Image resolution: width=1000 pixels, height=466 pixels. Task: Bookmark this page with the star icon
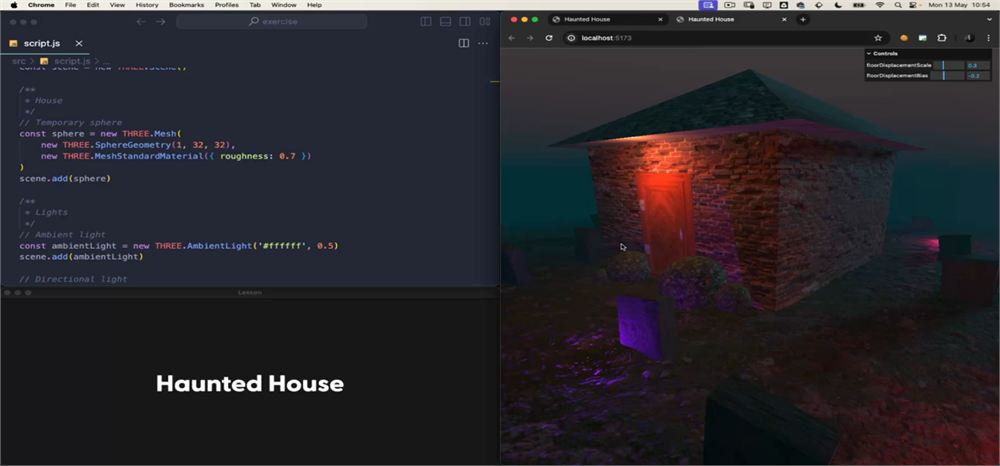point(878,38)
